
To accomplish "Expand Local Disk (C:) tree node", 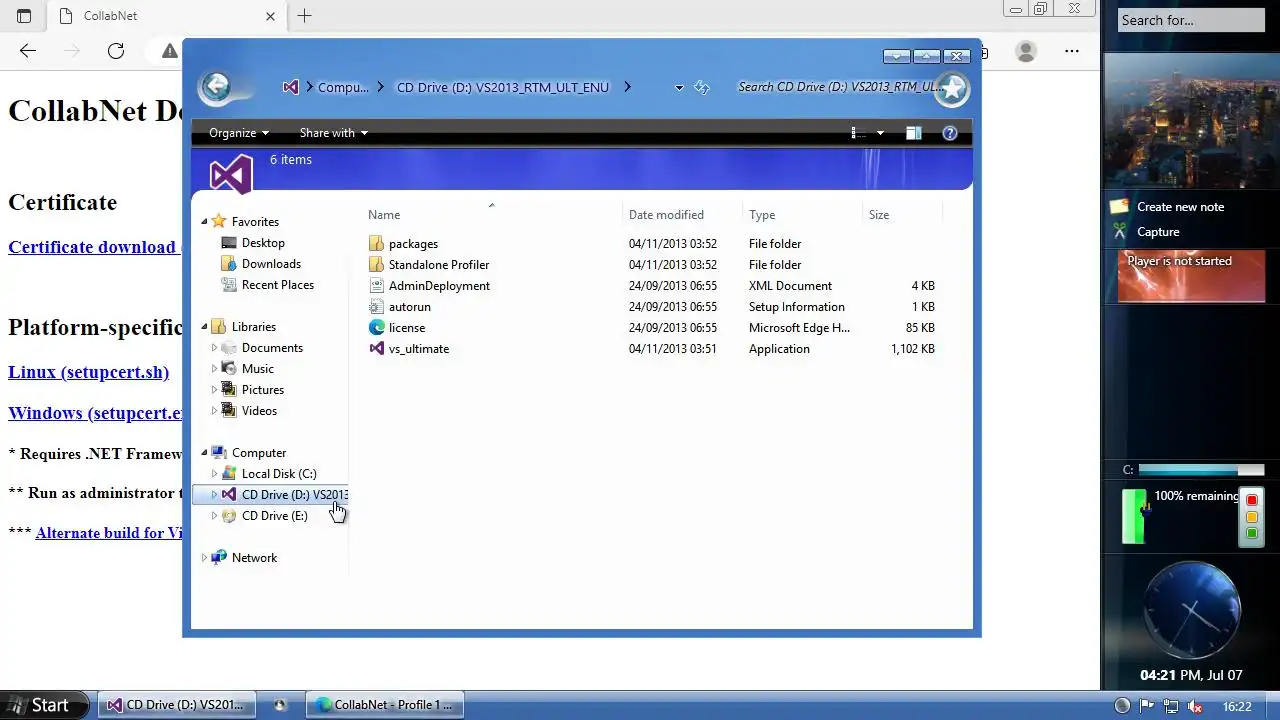I will click(x=214, y=474).
